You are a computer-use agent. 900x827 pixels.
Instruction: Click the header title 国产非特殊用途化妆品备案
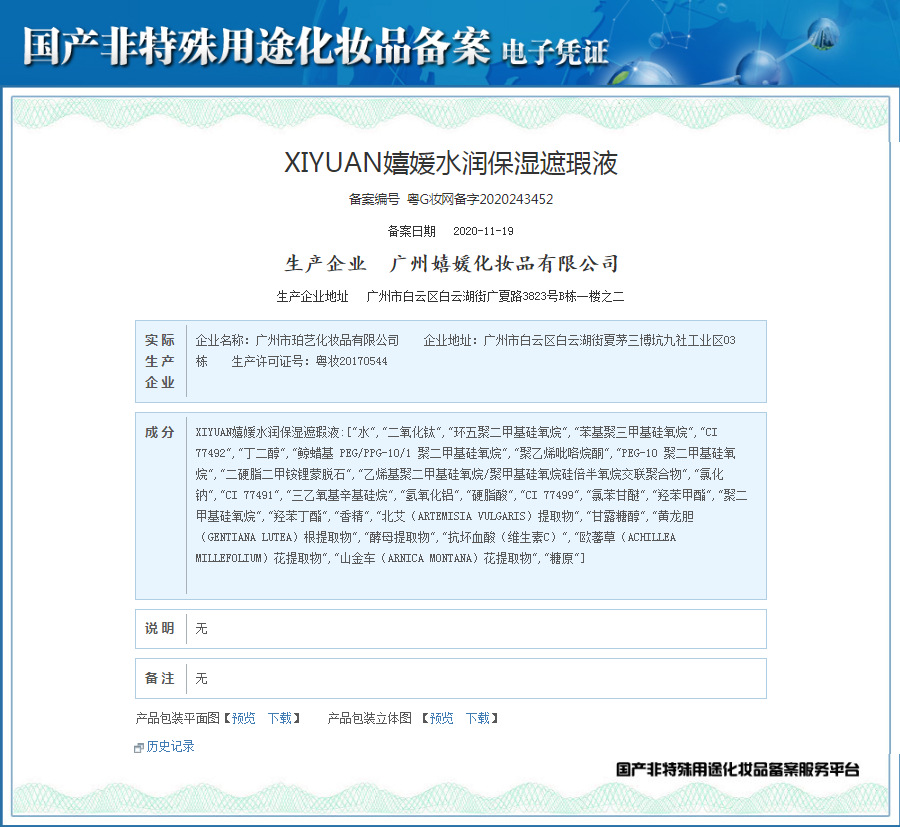pyautogui.click(x=257, y=45)
